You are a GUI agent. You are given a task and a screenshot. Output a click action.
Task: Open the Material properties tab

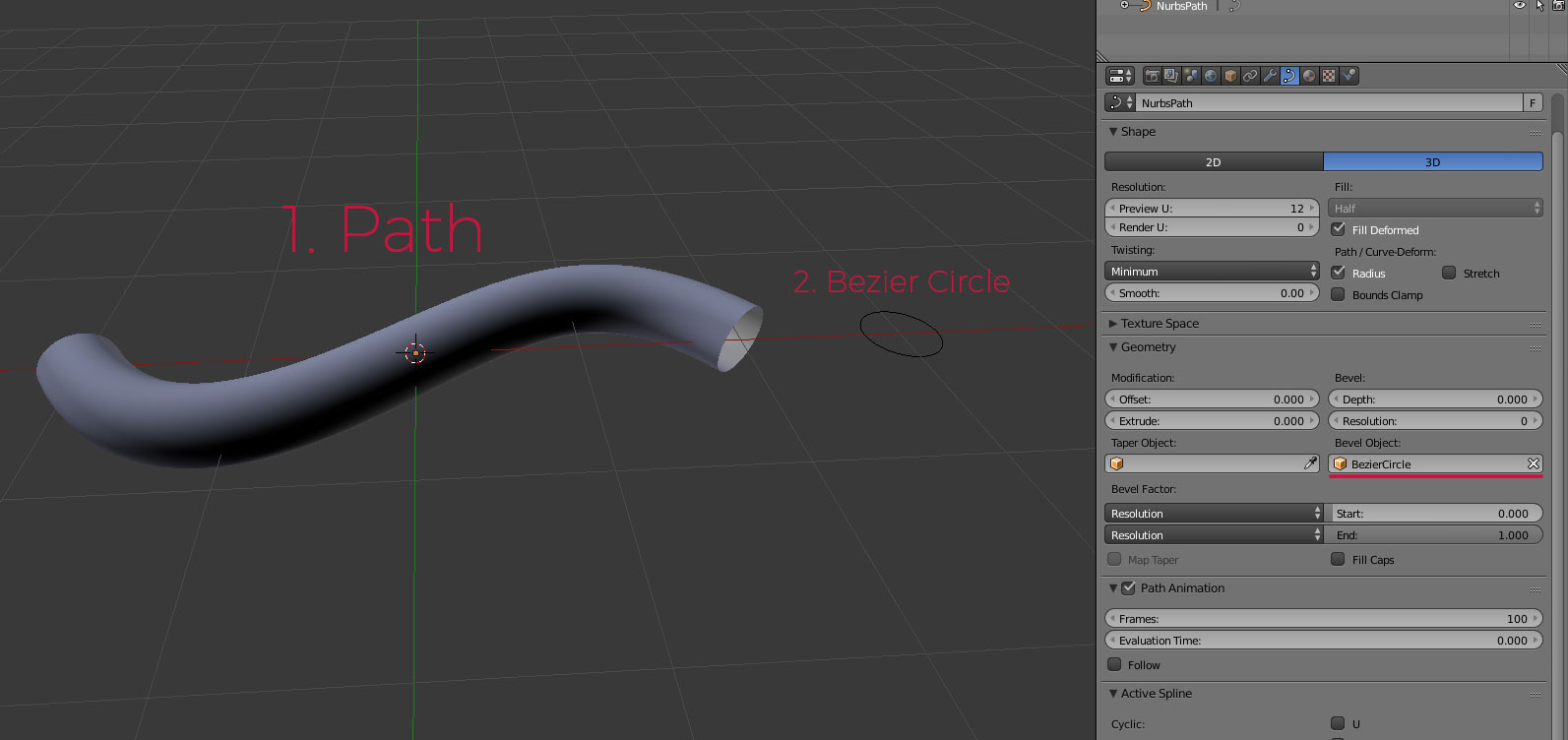1309,76
